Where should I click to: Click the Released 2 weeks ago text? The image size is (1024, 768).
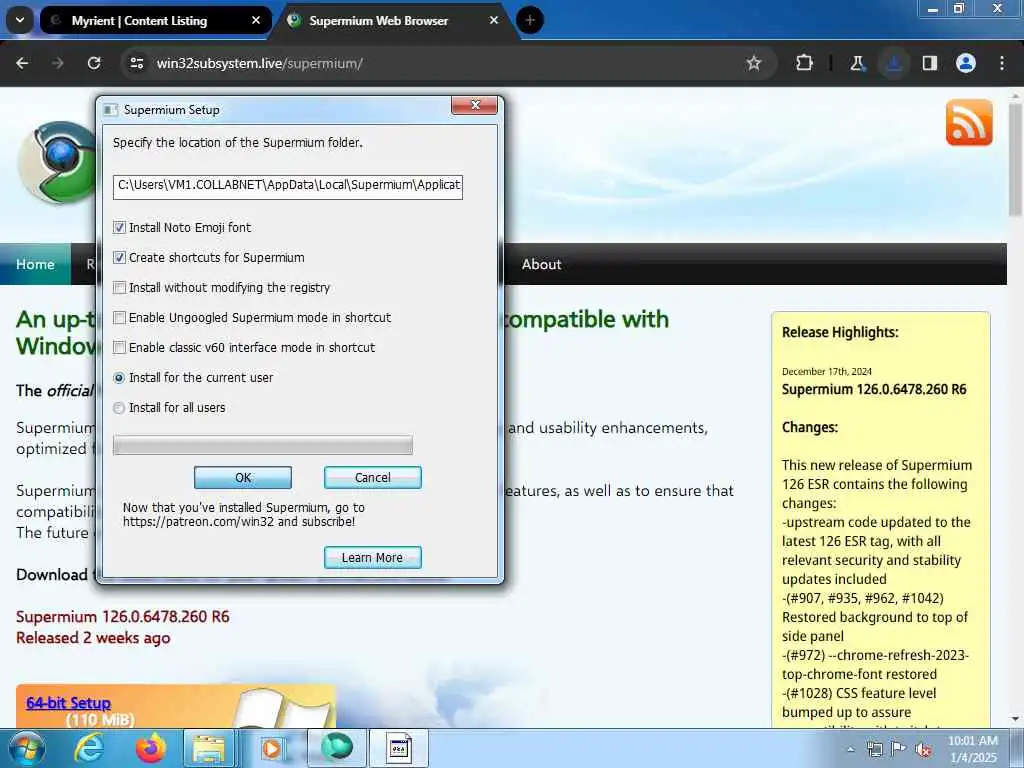[93, 638]
